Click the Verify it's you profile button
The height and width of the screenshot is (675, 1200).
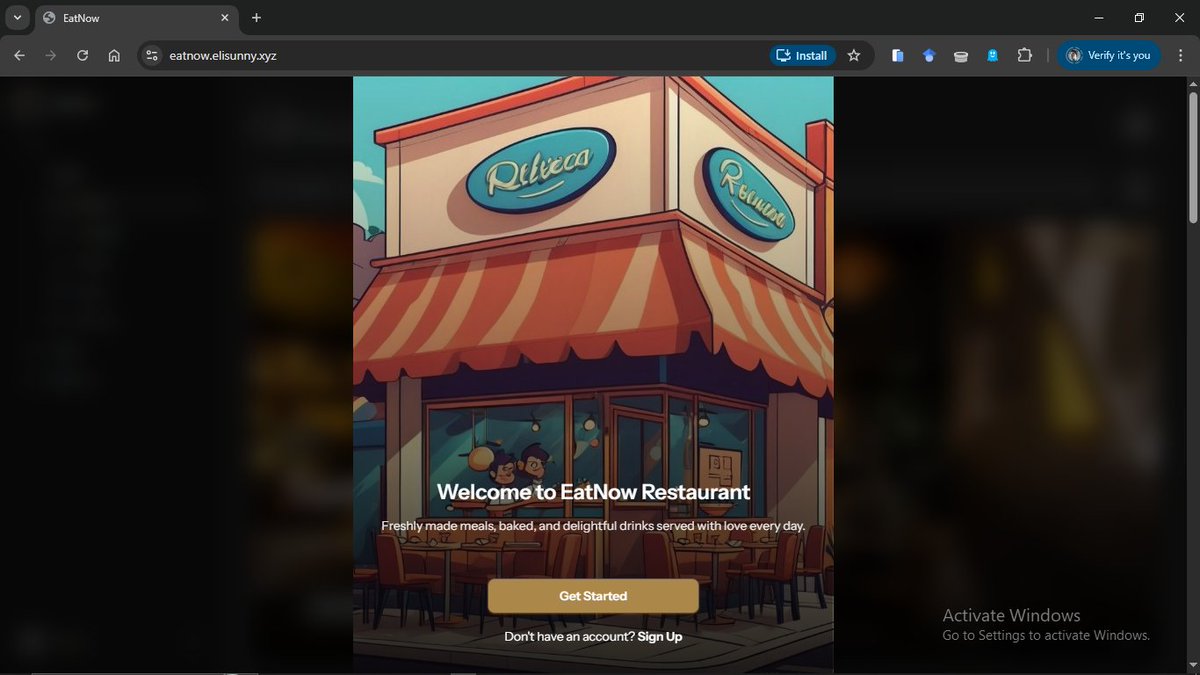tap(1109, 56)
